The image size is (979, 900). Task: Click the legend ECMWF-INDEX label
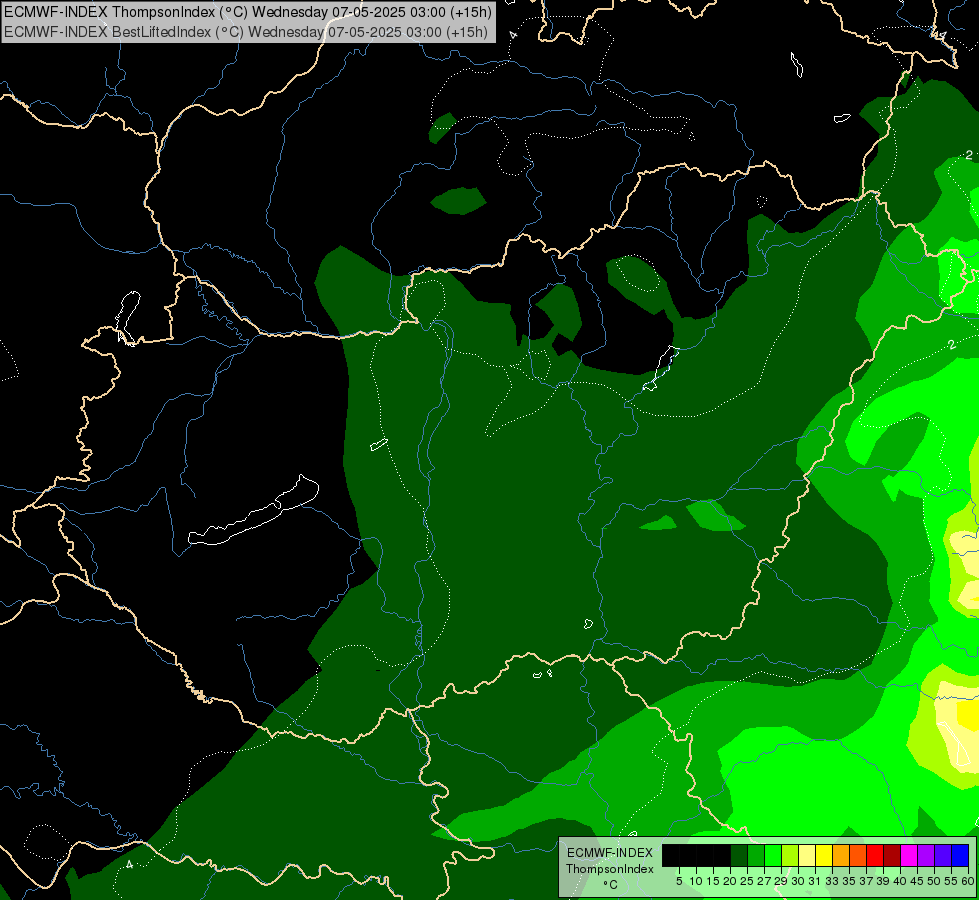[609, 853]
